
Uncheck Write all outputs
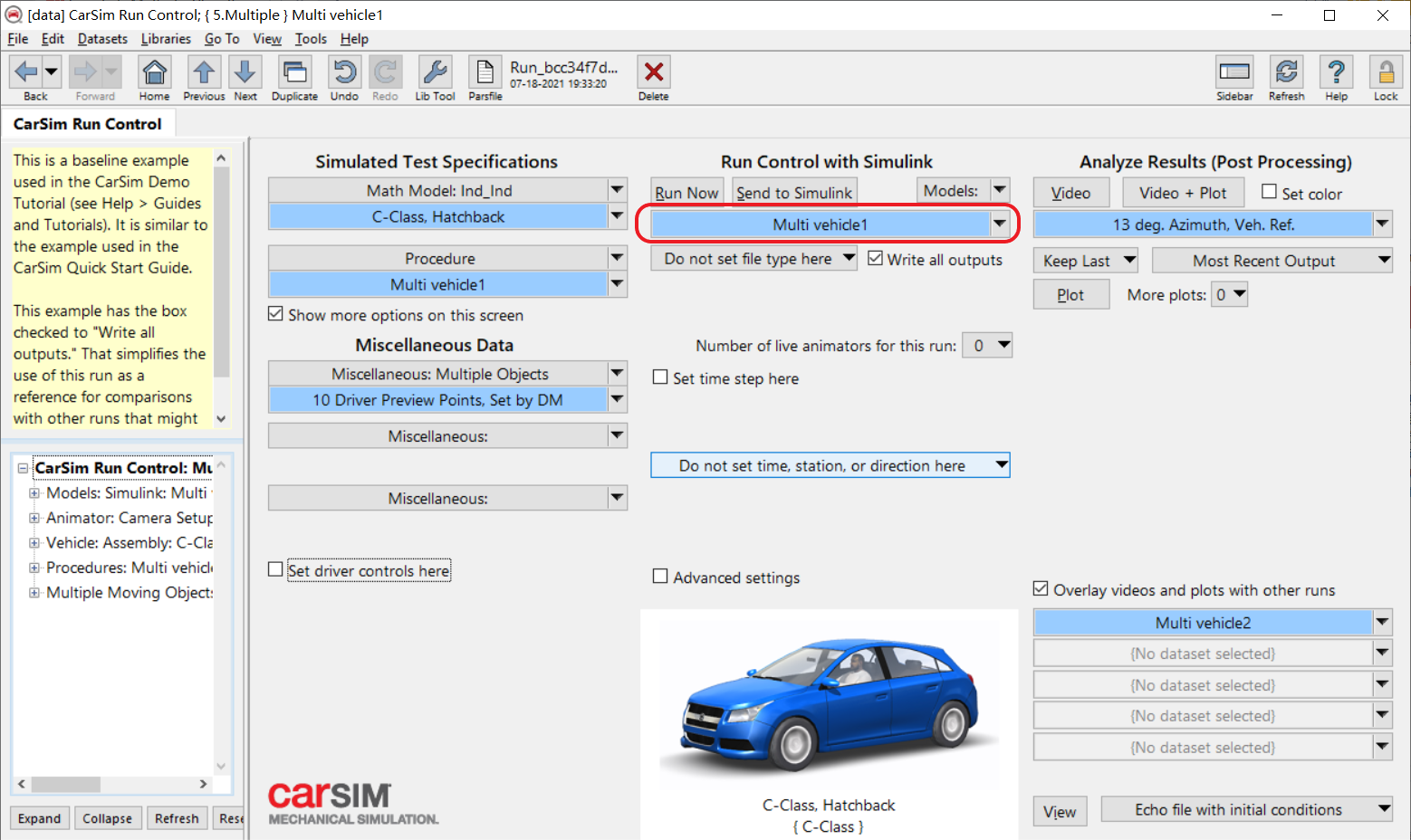875,258
